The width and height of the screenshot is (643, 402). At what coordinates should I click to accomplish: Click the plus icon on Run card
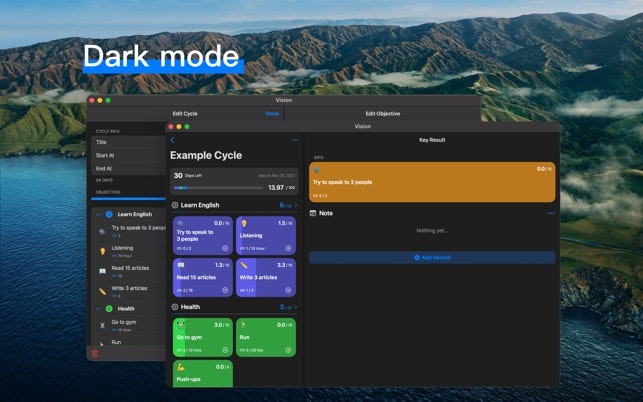pyautogui.click(x=288, y=350)
